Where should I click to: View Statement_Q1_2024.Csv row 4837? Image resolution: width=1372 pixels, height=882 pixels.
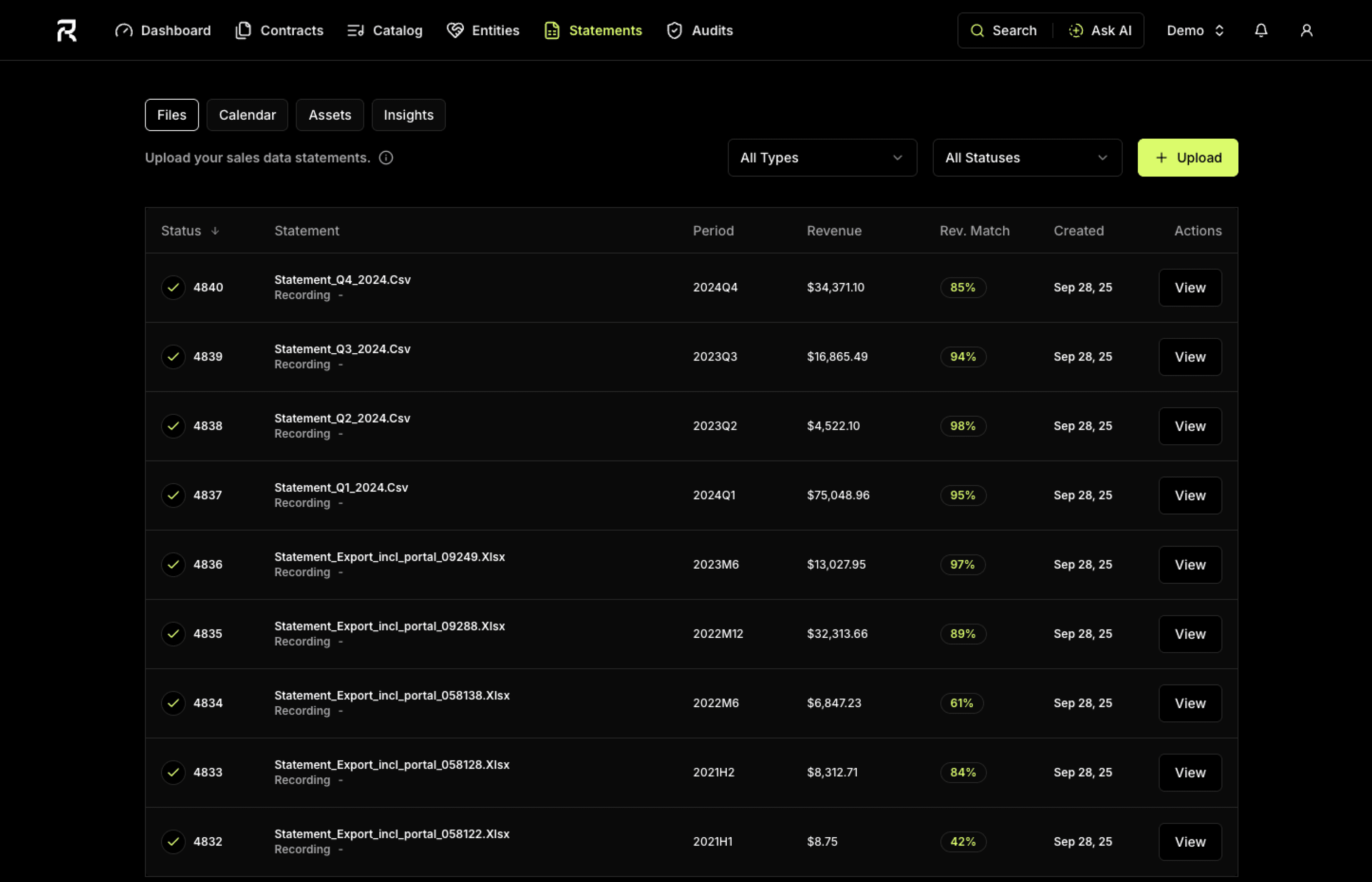coord(1190,495)
